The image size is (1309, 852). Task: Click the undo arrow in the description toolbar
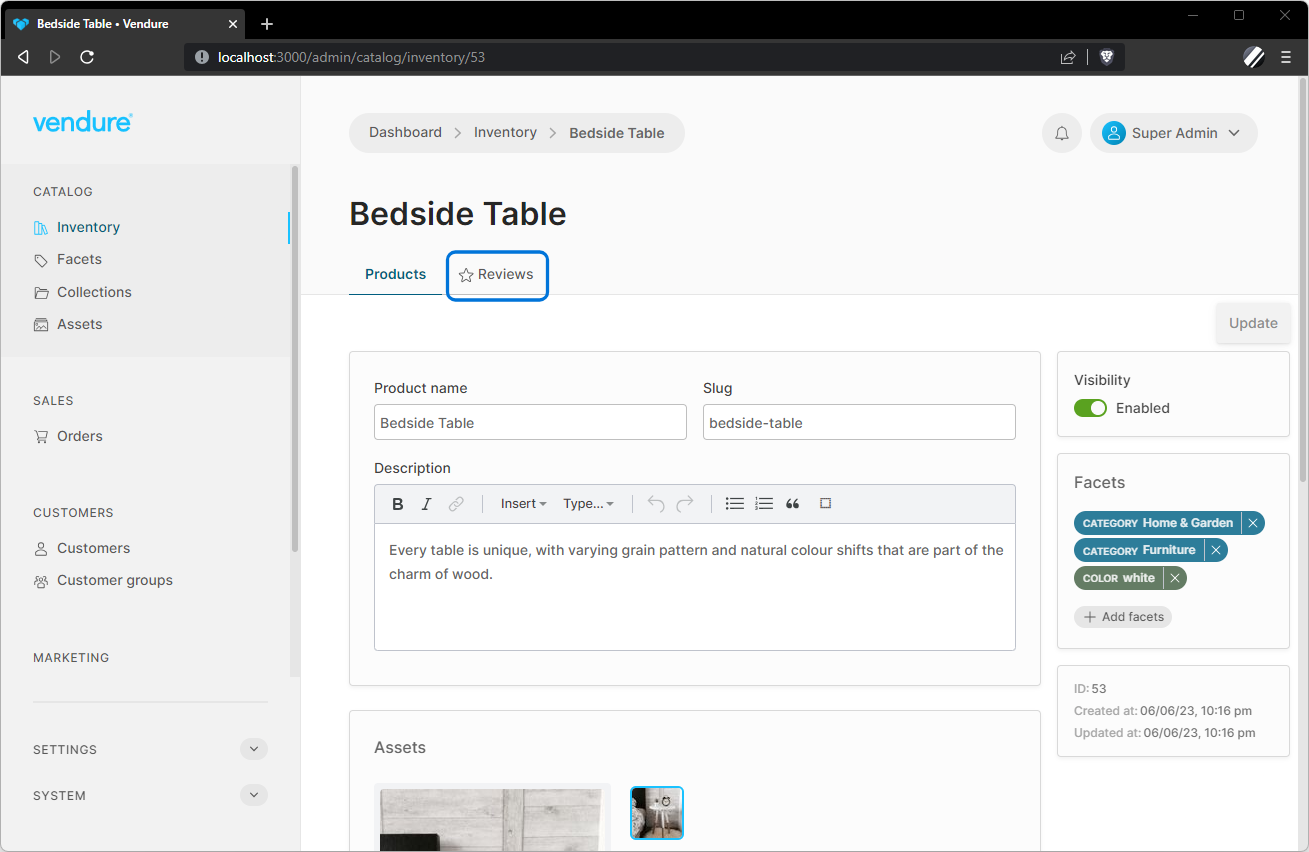[656, 503]
